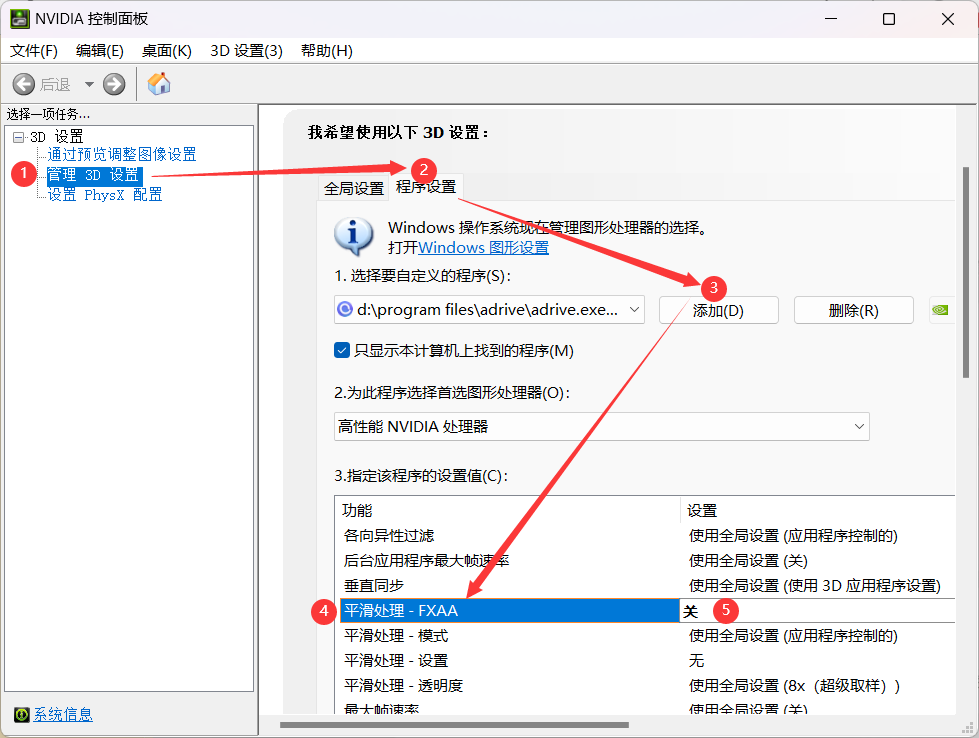Click the system info icon at bottom left
This screenshot has height=738, width=979.
click(x=22, y=714)
